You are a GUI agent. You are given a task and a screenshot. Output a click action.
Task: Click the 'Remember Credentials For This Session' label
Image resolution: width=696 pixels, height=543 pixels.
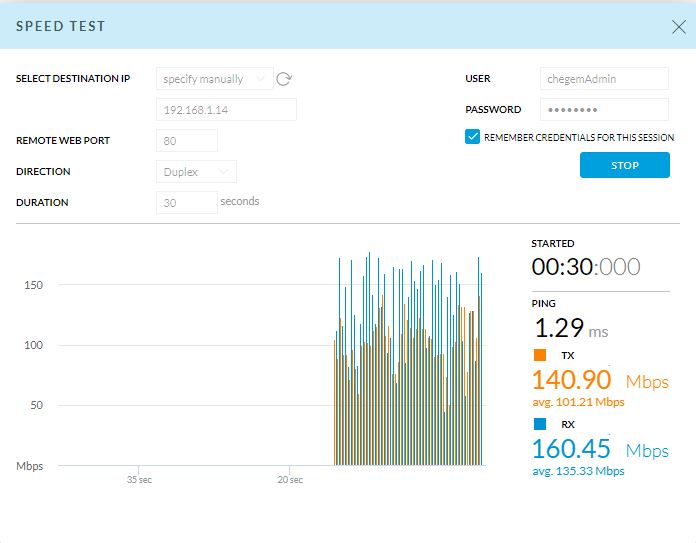(579, 138)
